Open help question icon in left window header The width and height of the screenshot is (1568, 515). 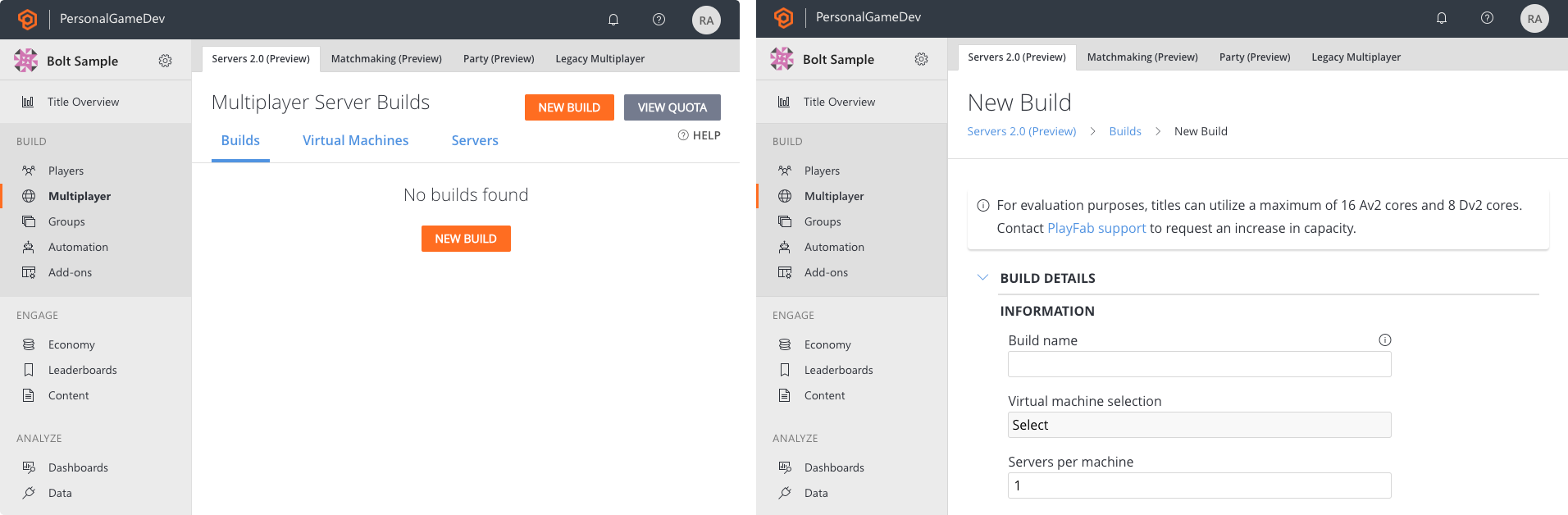pyautogui.click(x=659, y=20)
